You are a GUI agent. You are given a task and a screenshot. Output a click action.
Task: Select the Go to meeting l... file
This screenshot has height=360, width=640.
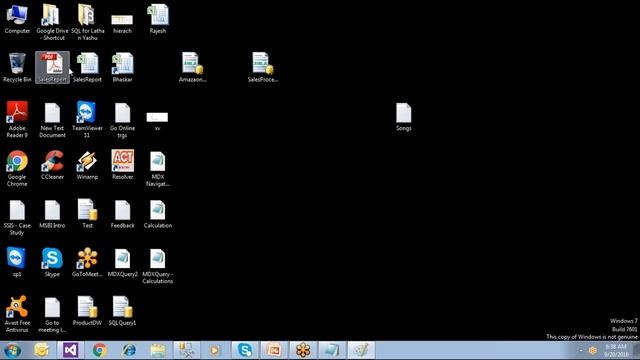coord(52,314)
